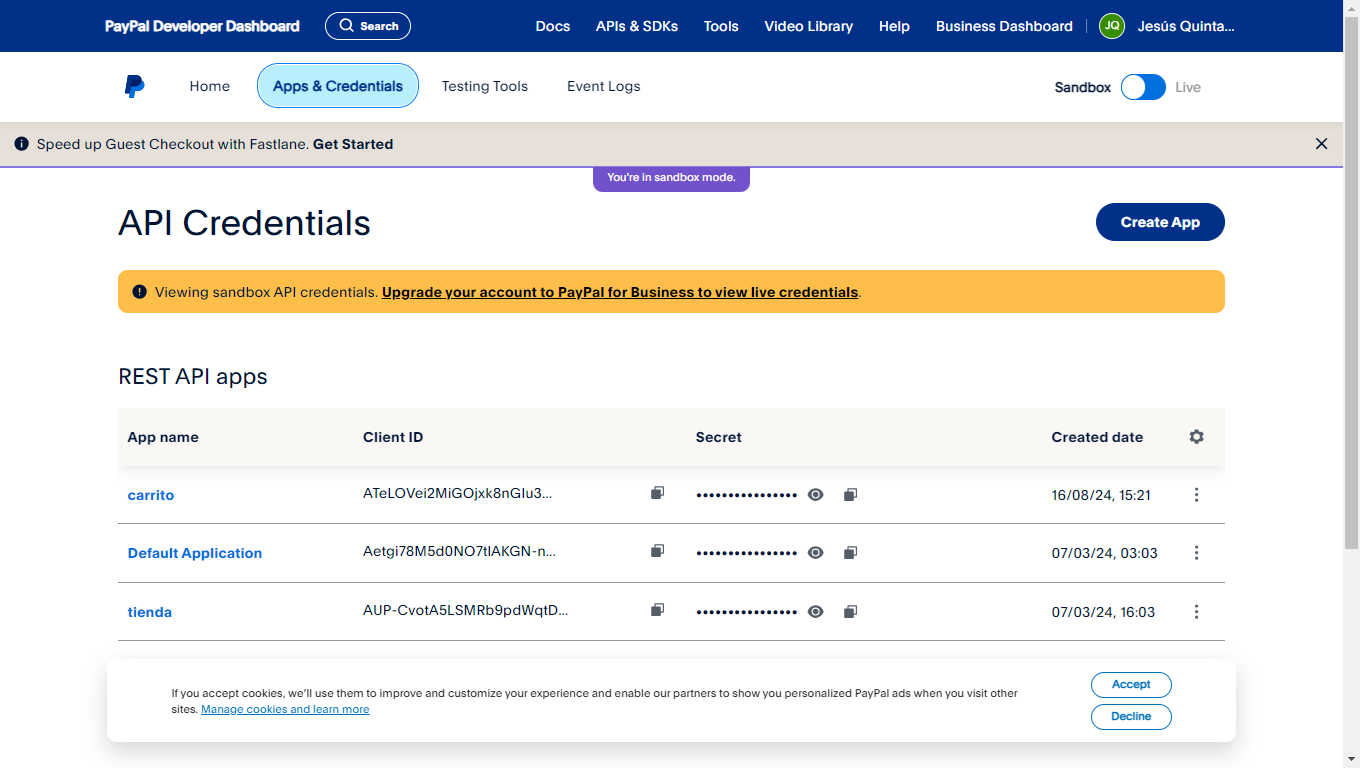The height and width of the screenshot is (768, 1360).
Task: Click Upgrade your account to PayPal for Business link
Action: (x=620, y=292)
